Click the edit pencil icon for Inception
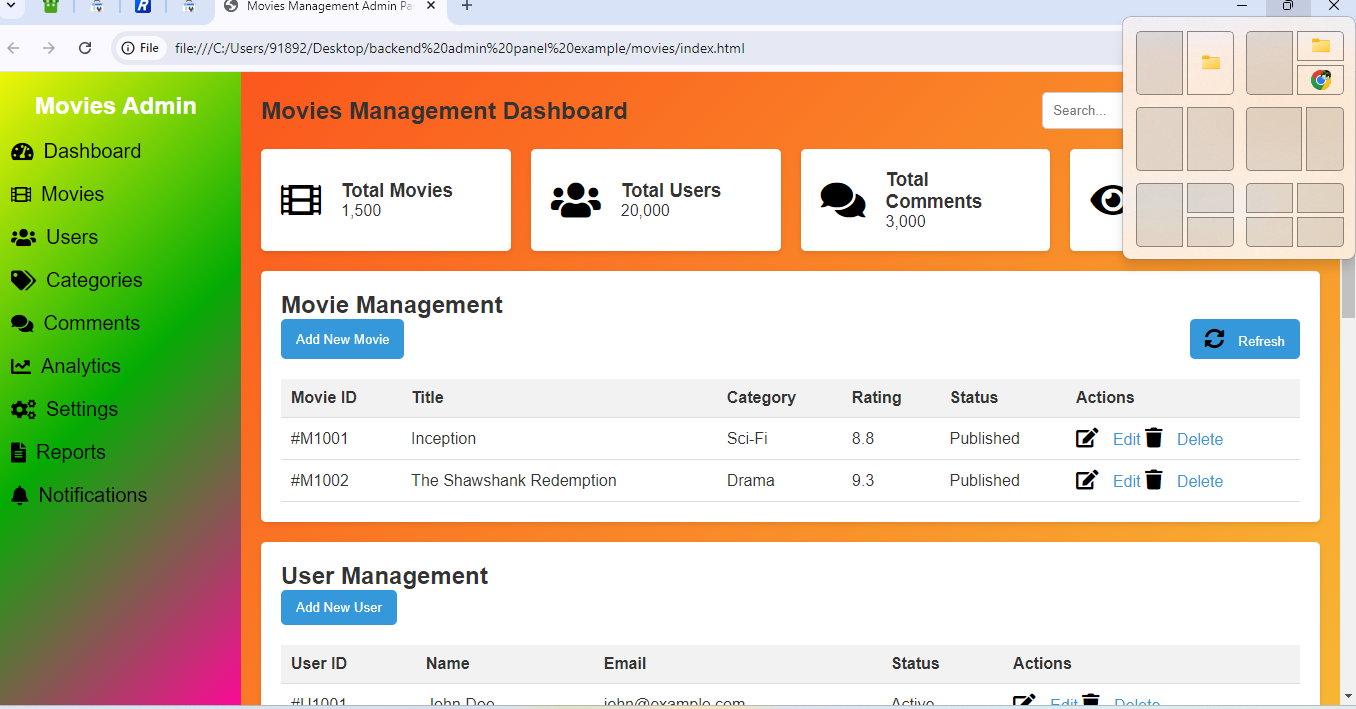This screenshot has height=709, width=1356. tap(1086, 438)
